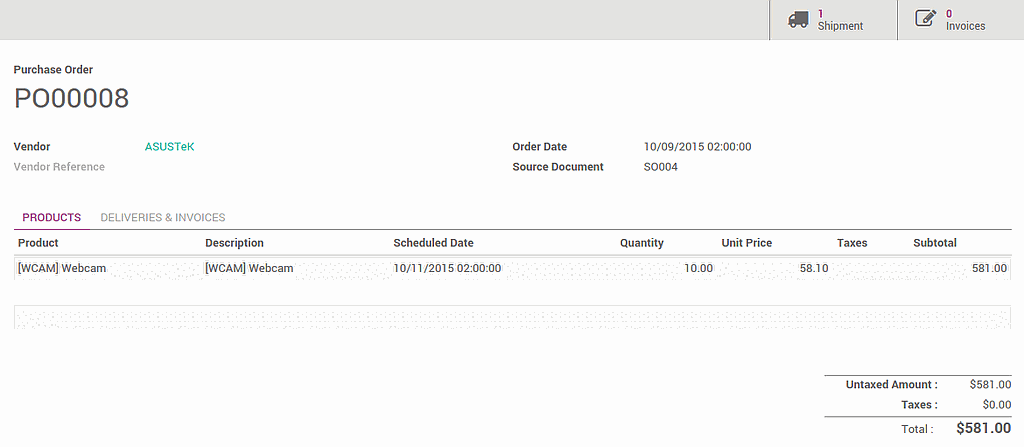Click the Taxes column header
Image resolution: width=1024 pixels, height=447 pixels.
(x=852, y=243)
